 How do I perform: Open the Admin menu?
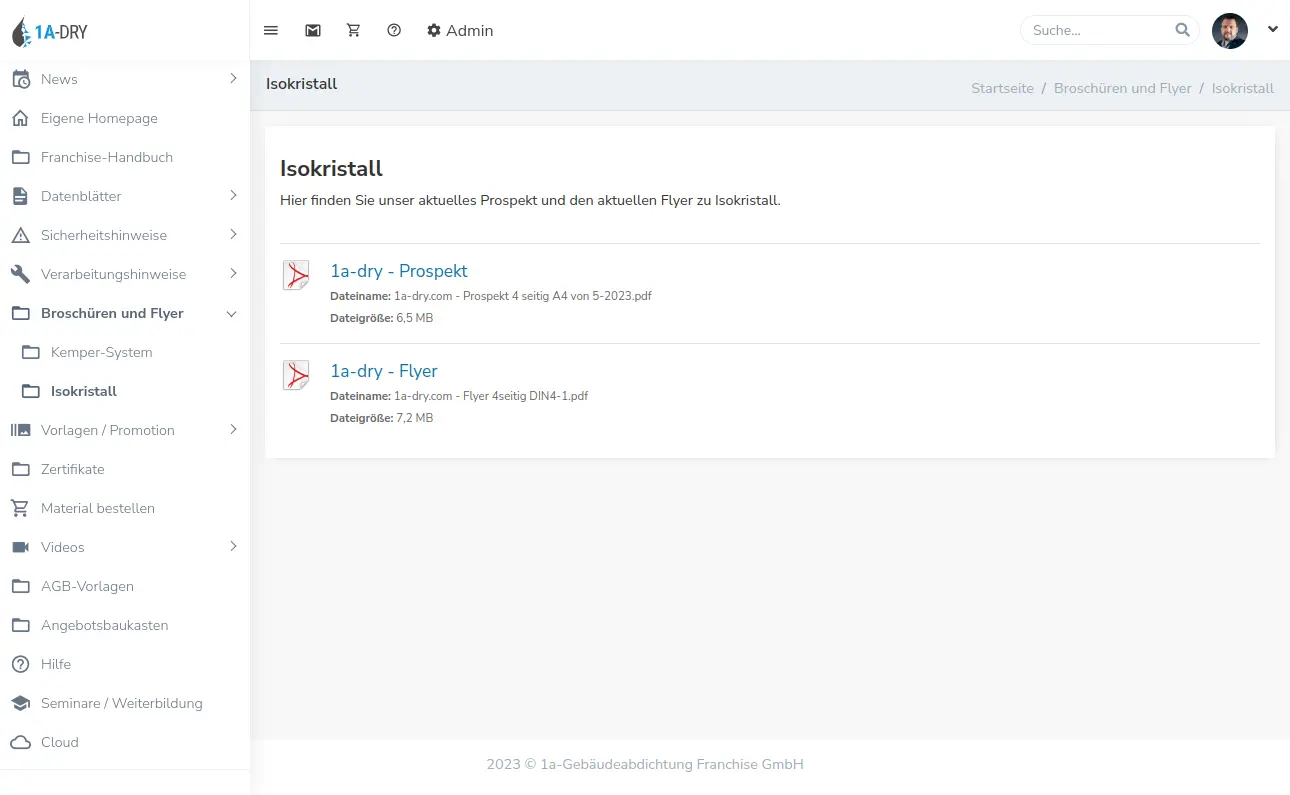point(460,30)
